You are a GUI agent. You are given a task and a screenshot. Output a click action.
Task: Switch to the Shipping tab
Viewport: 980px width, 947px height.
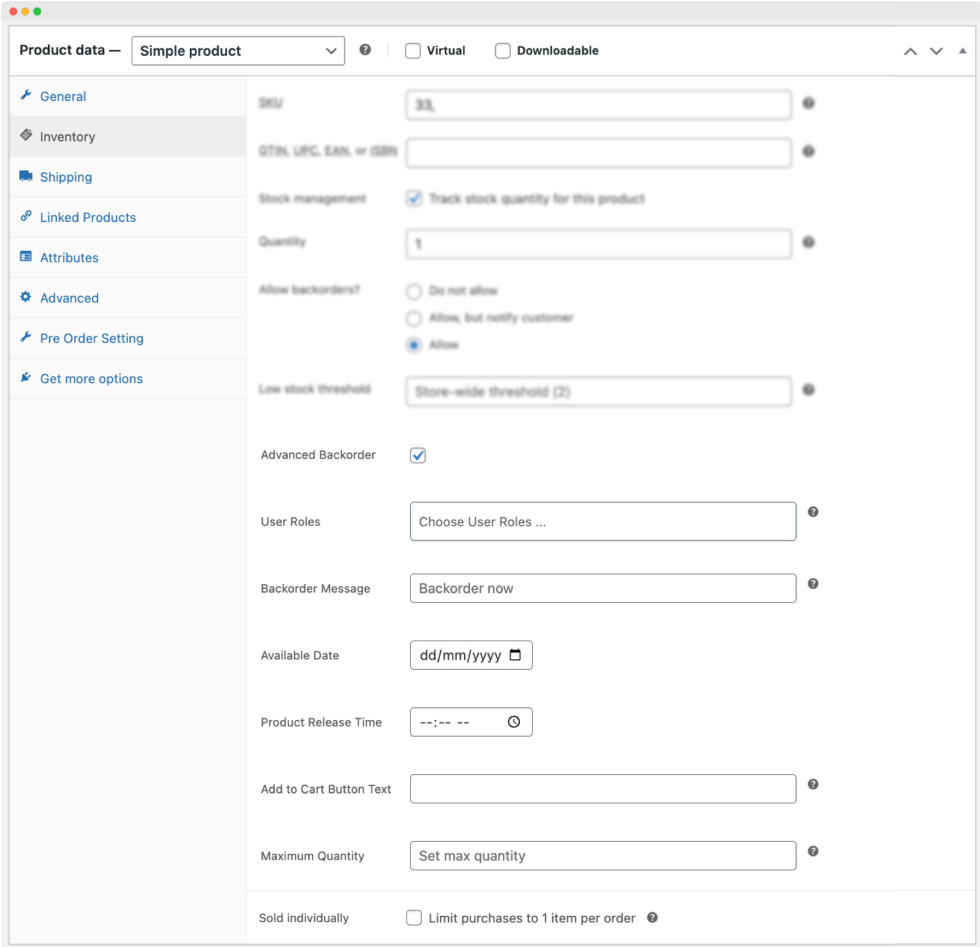click(66, 177)
